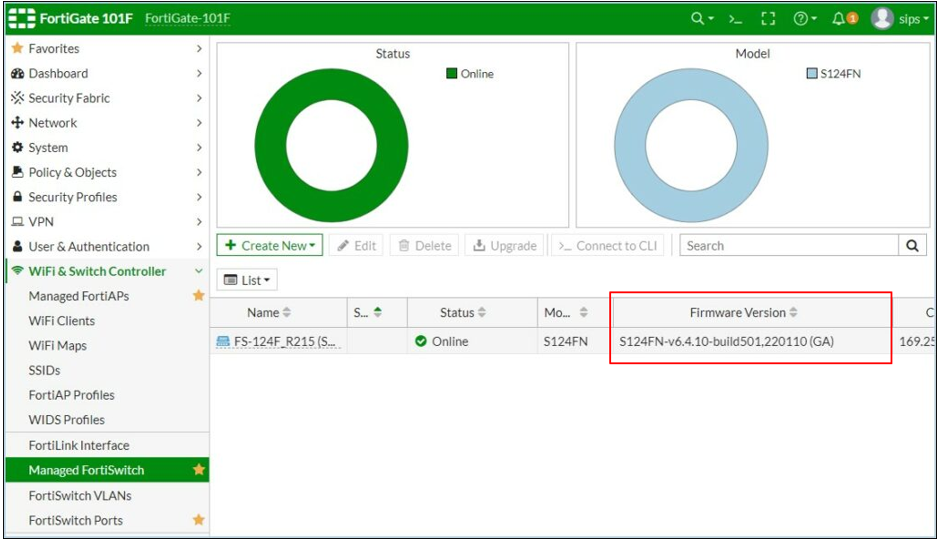
Task: Click the Dashboard gauge icon
Action: (17, 73)
